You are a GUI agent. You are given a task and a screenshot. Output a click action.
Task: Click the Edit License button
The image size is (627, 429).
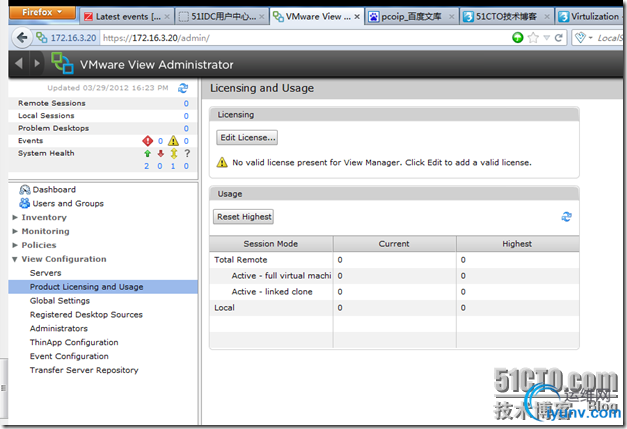coord(247,138)
